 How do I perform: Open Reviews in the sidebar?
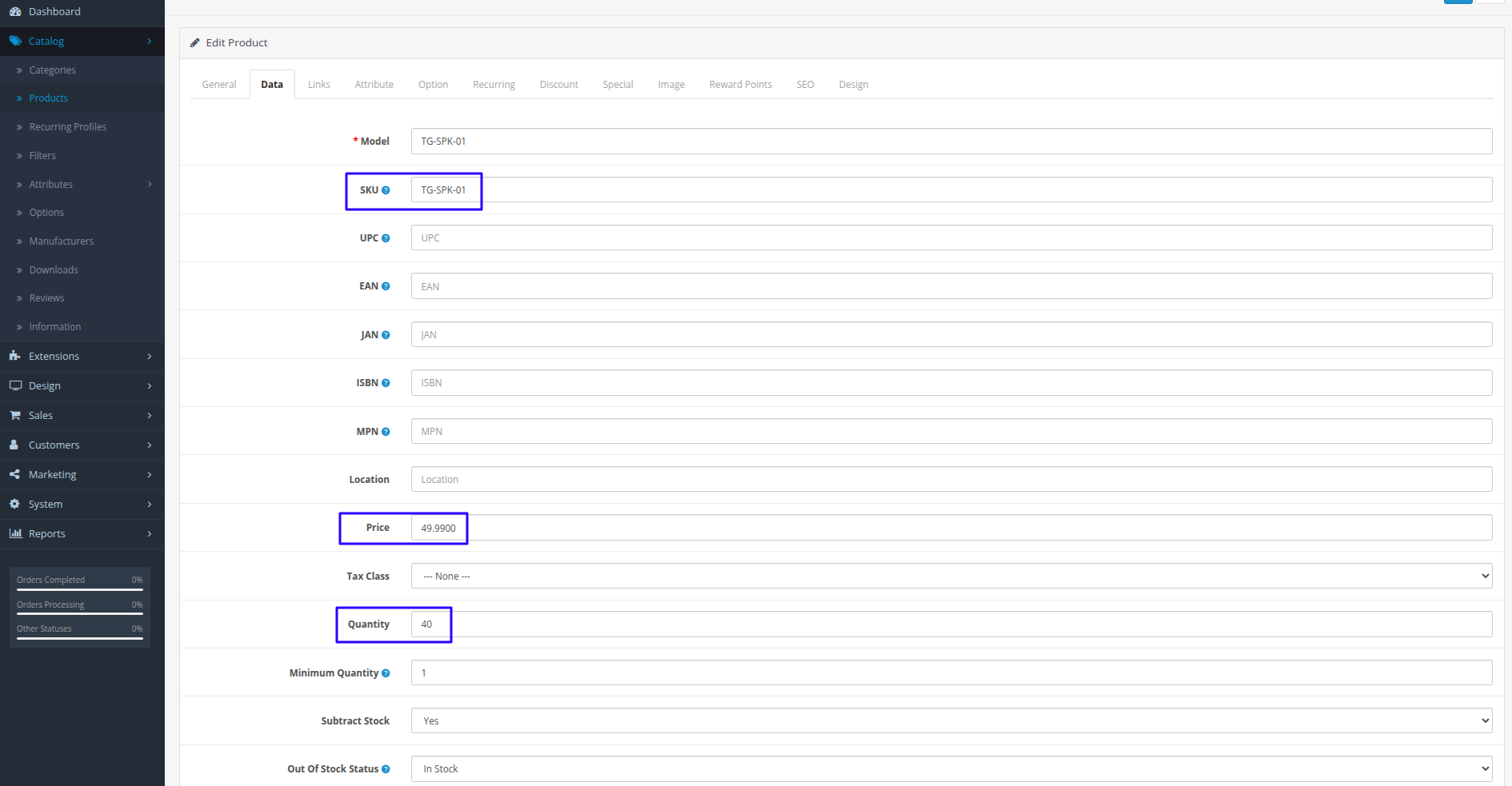coord(46,298)
